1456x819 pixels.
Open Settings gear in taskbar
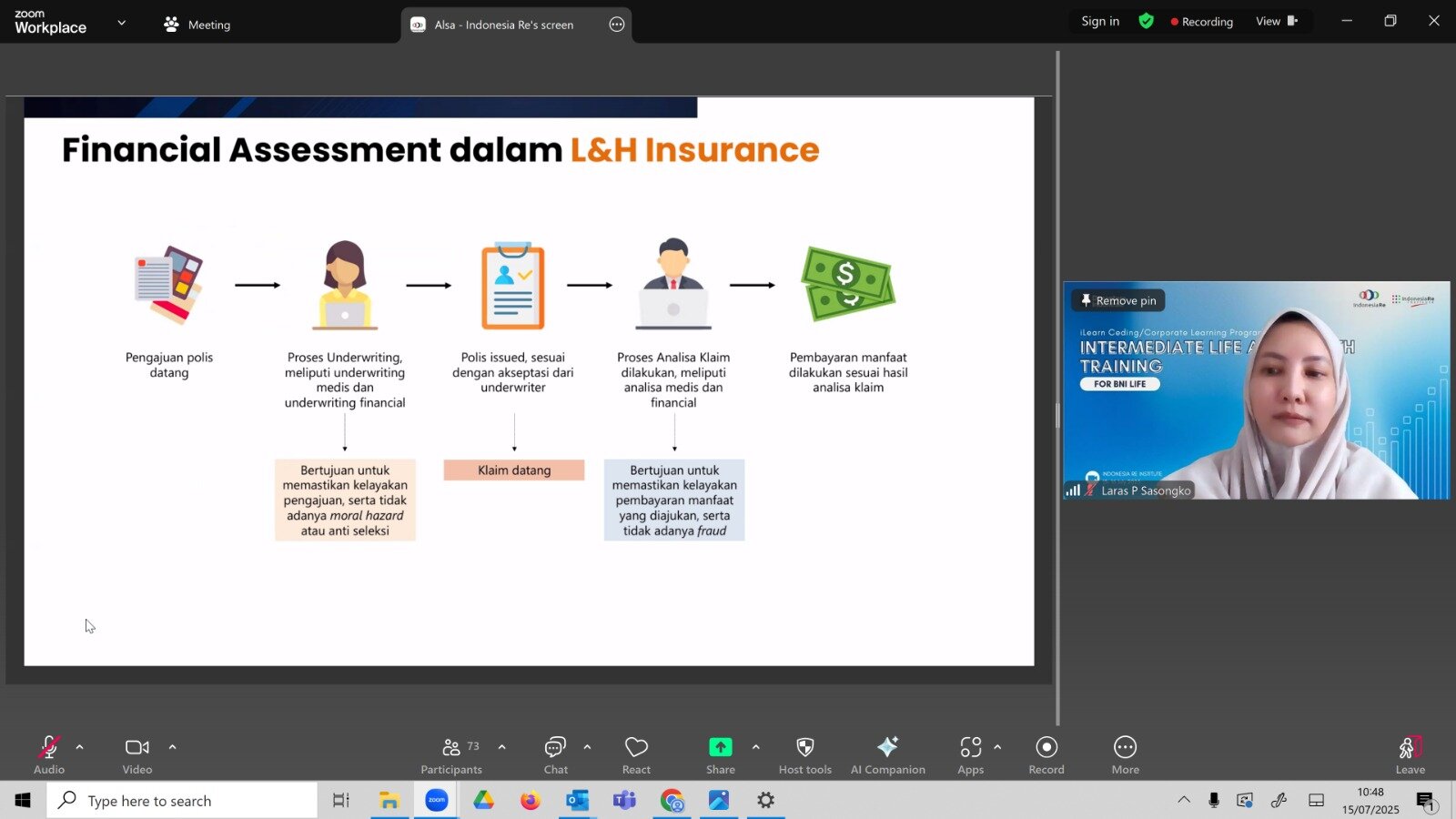coord(766,800)
